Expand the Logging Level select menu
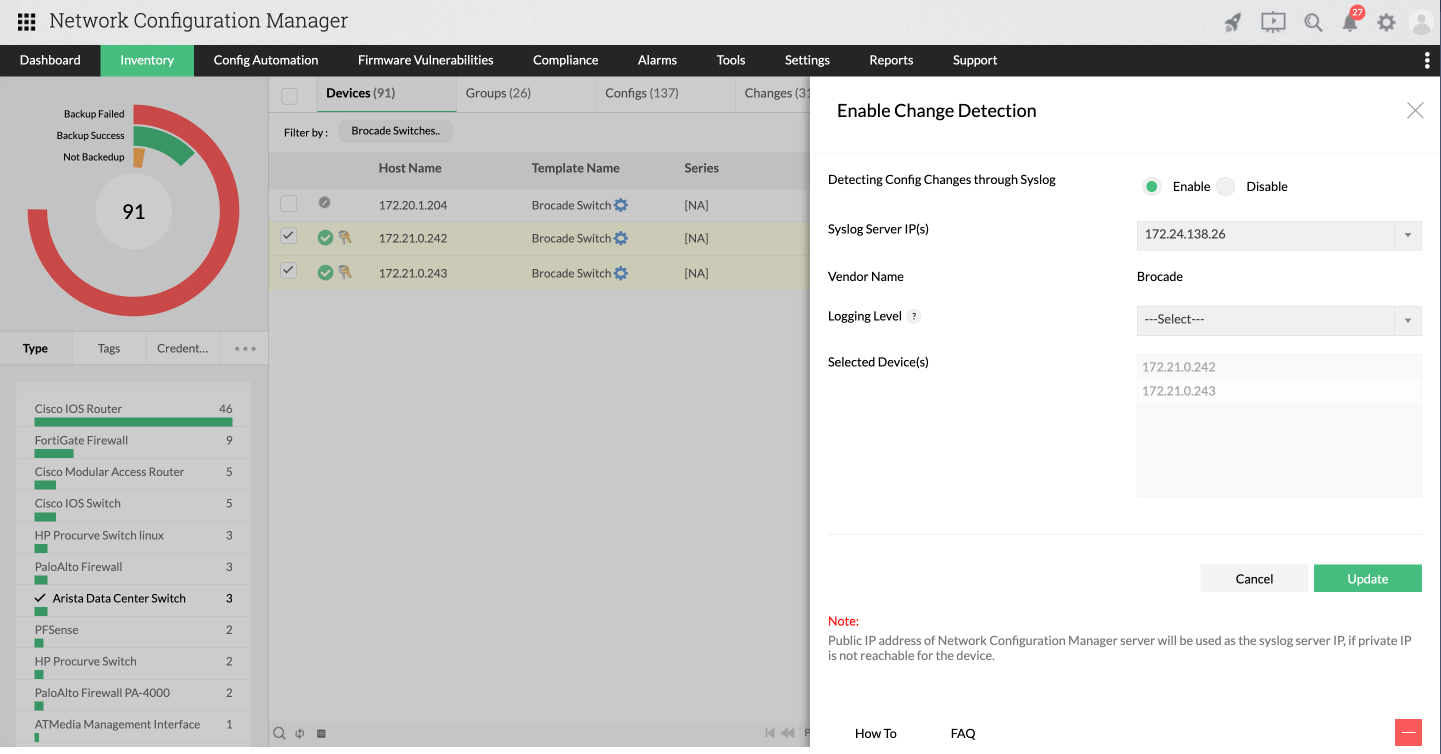The image size is (1441, 754). (x=1407, y=320)
